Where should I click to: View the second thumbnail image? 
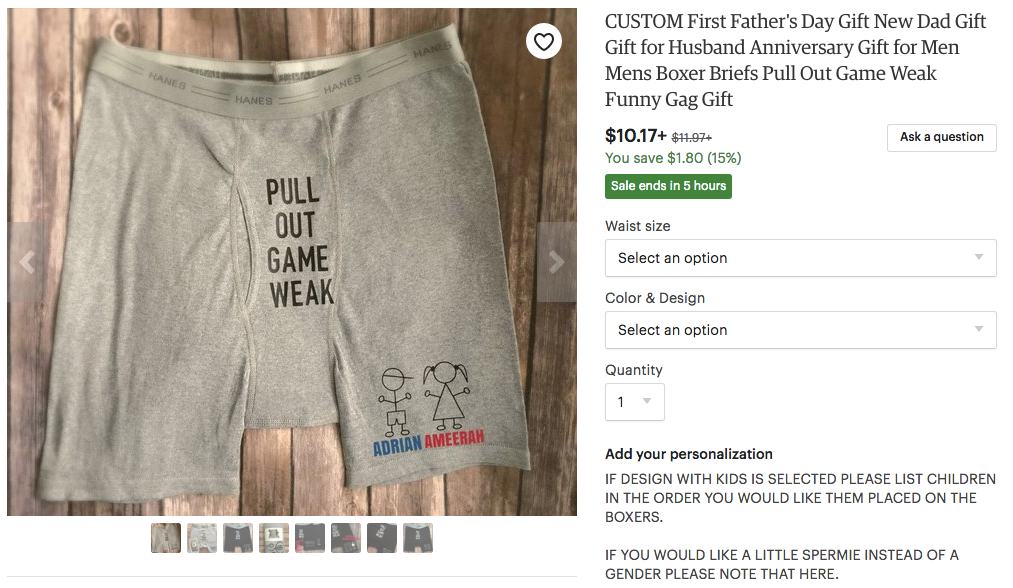[202, 538]
